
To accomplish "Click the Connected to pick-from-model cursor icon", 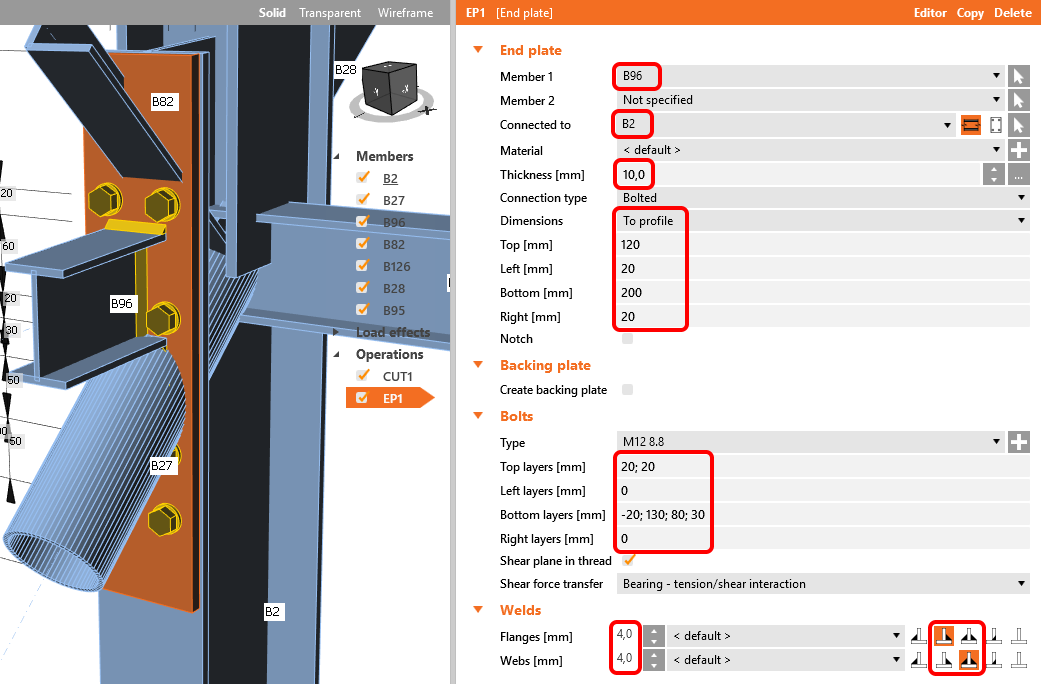I will 1018,125.
